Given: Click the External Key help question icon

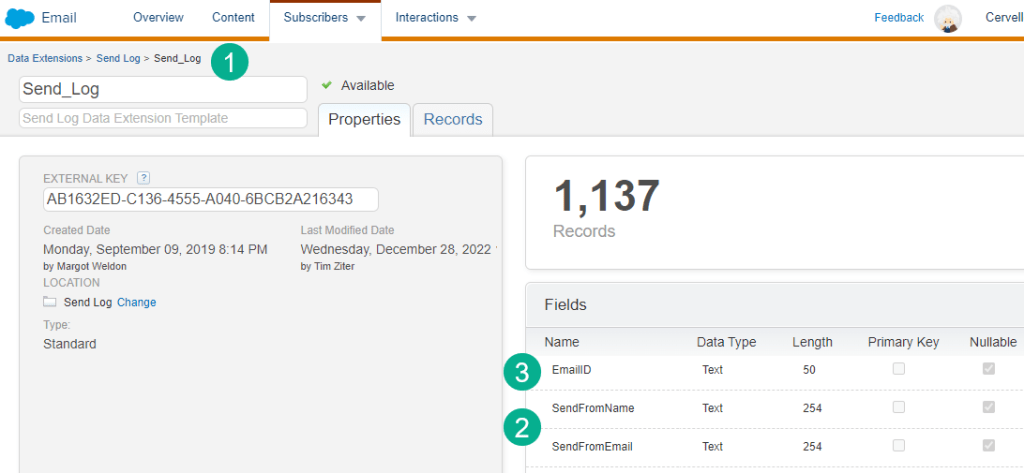Looking at the screenshot, I should (143, 177).
